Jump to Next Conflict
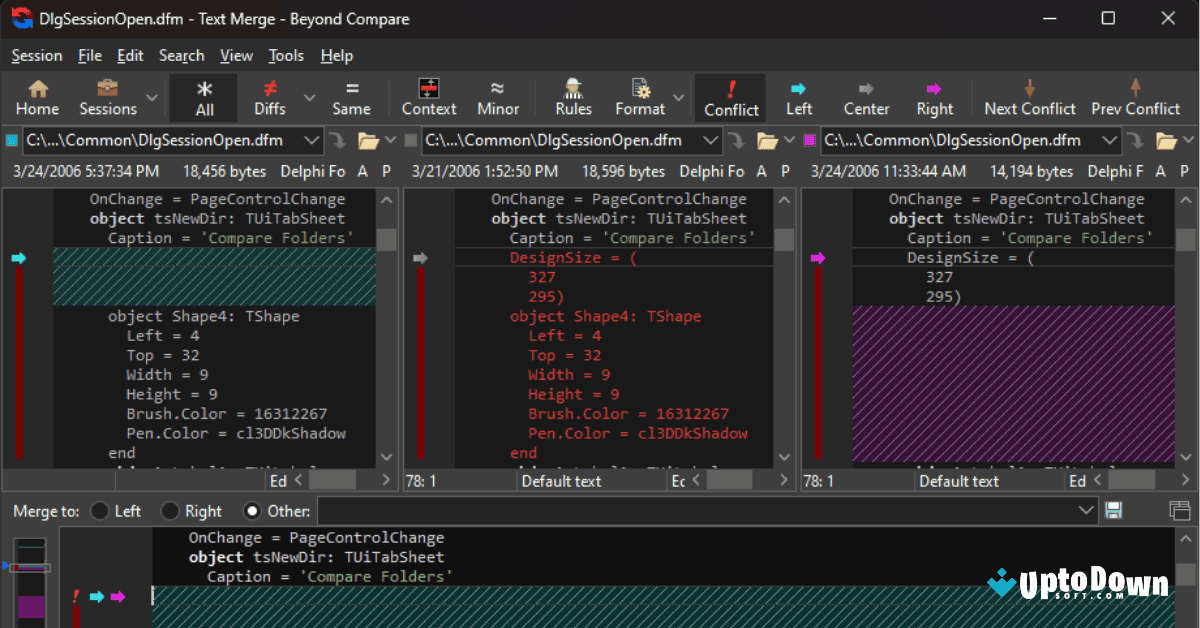This screenshot has height=628, width=1200. tap(1029, 97)
